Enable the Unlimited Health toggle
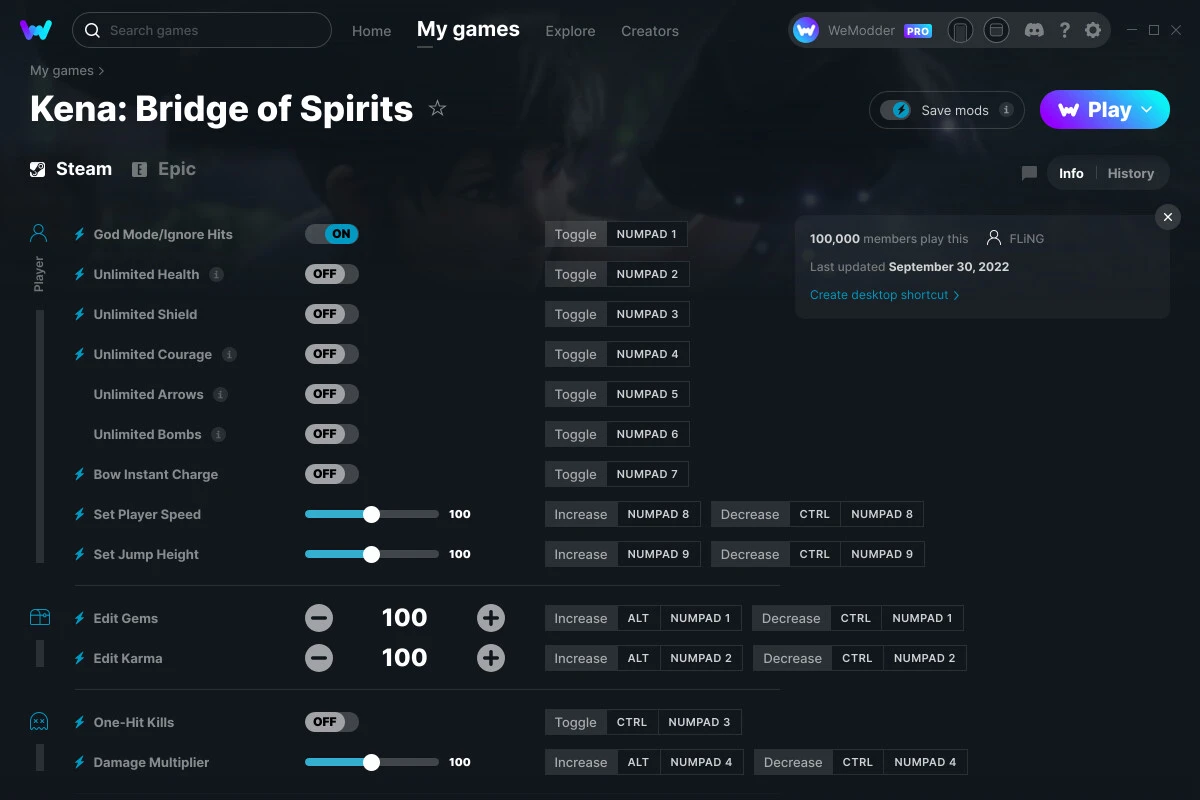 [x=331, y=273]
